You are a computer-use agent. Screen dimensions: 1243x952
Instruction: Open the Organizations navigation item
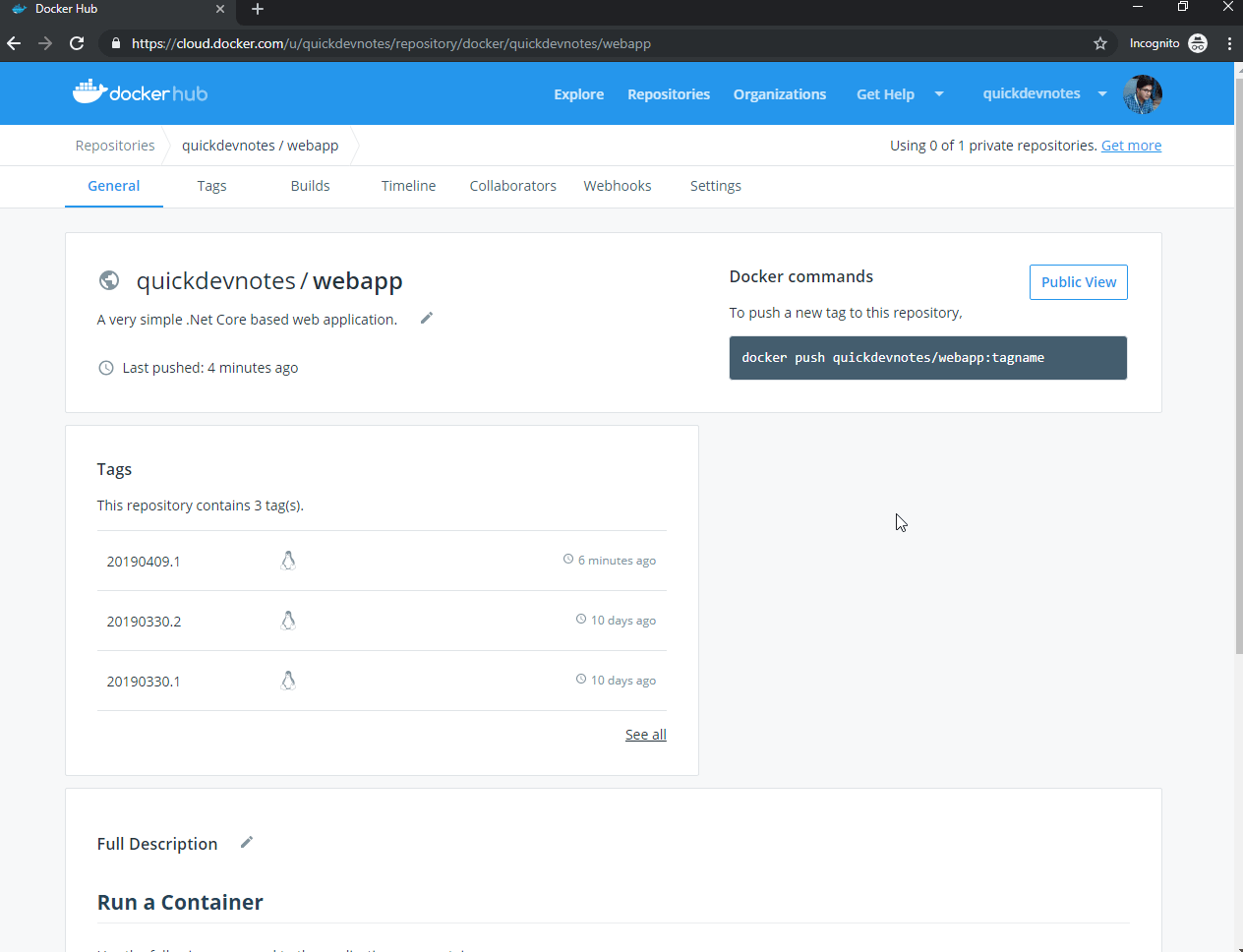780,94
